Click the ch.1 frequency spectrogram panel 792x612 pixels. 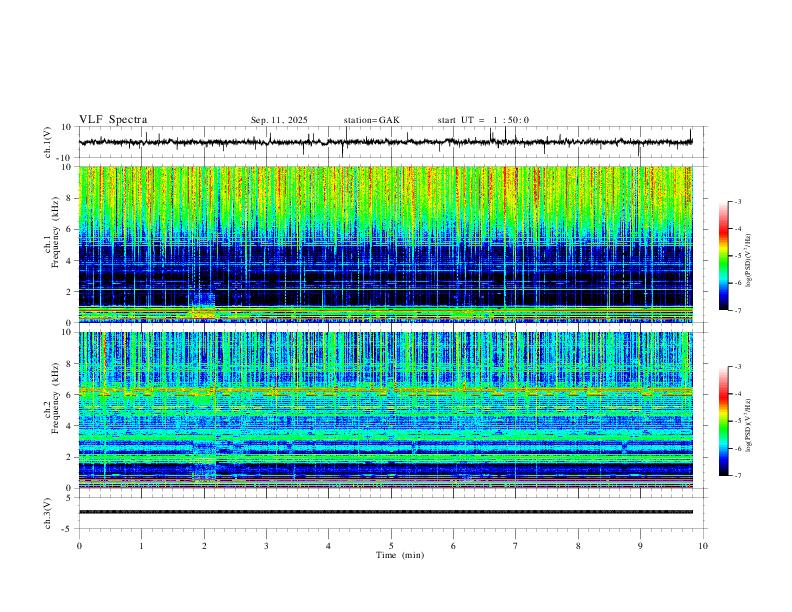pos(391,244)
